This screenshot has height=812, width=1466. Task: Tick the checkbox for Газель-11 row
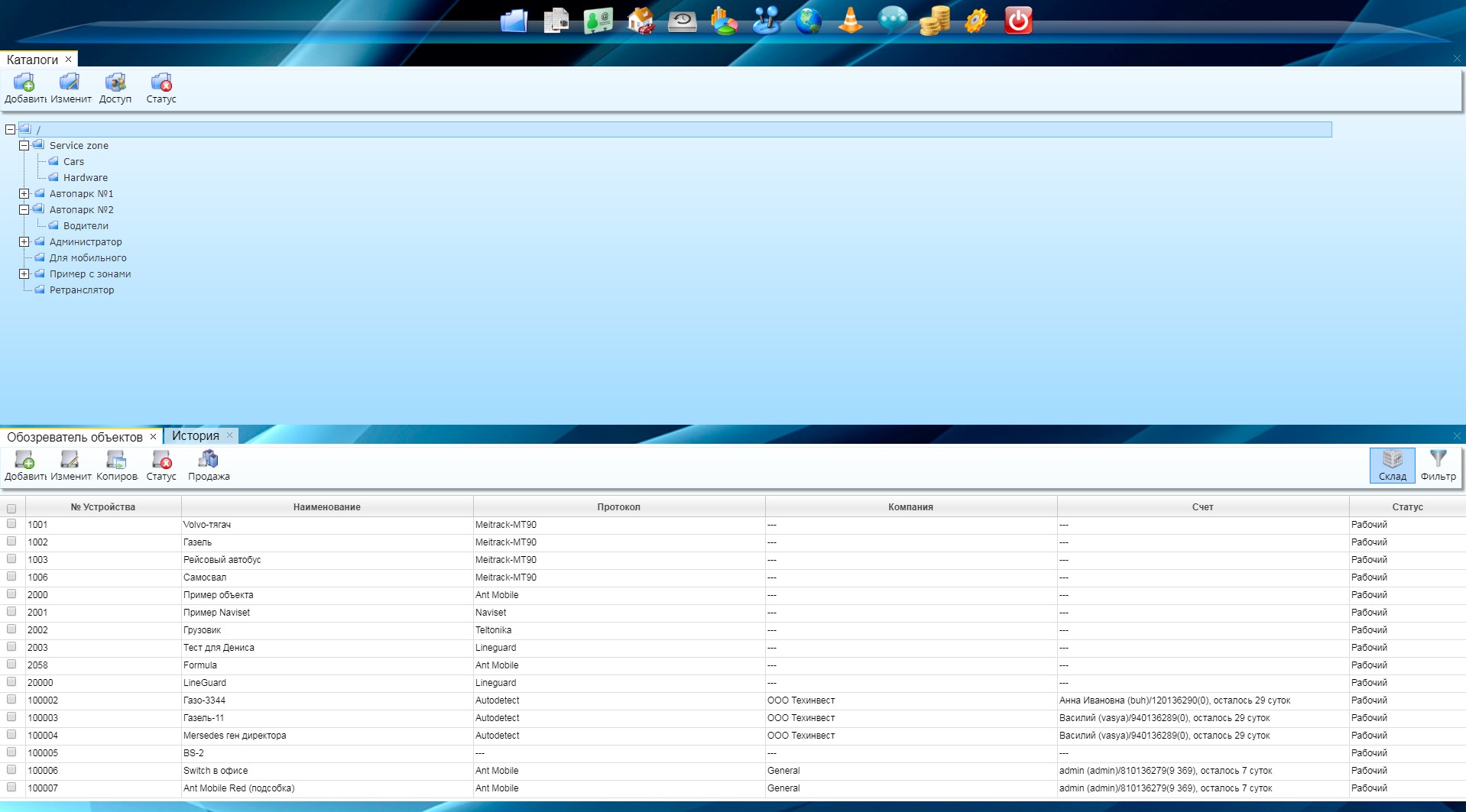(11, 717)
